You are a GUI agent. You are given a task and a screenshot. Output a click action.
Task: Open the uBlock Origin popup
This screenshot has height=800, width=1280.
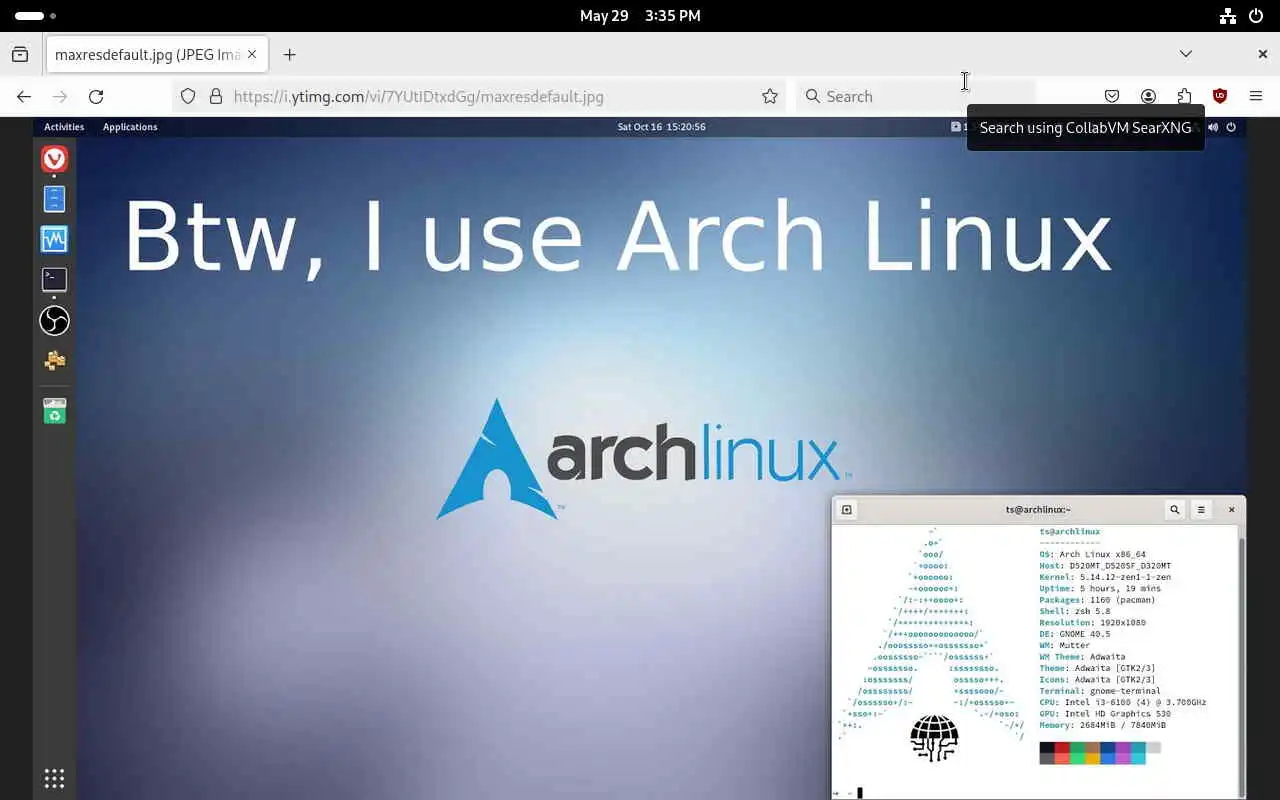tap(1220, 96)
